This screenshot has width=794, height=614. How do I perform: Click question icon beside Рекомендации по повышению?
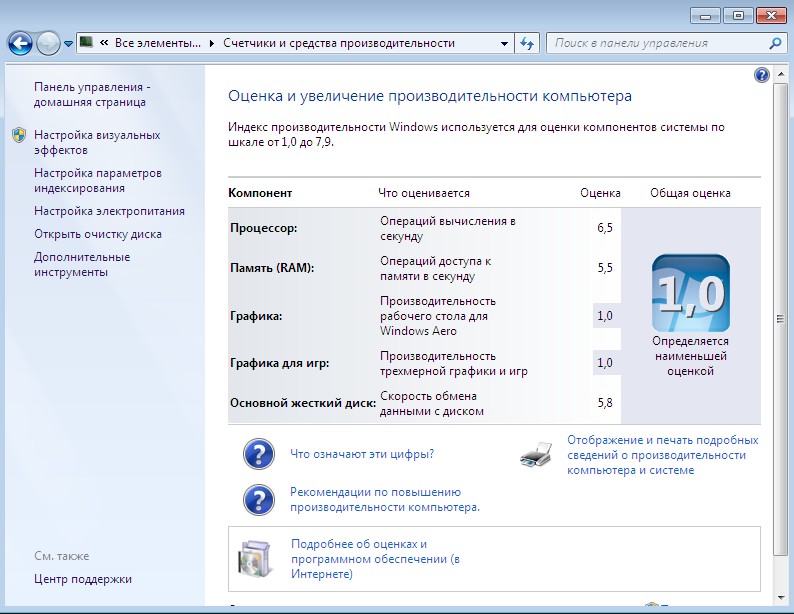259,500
